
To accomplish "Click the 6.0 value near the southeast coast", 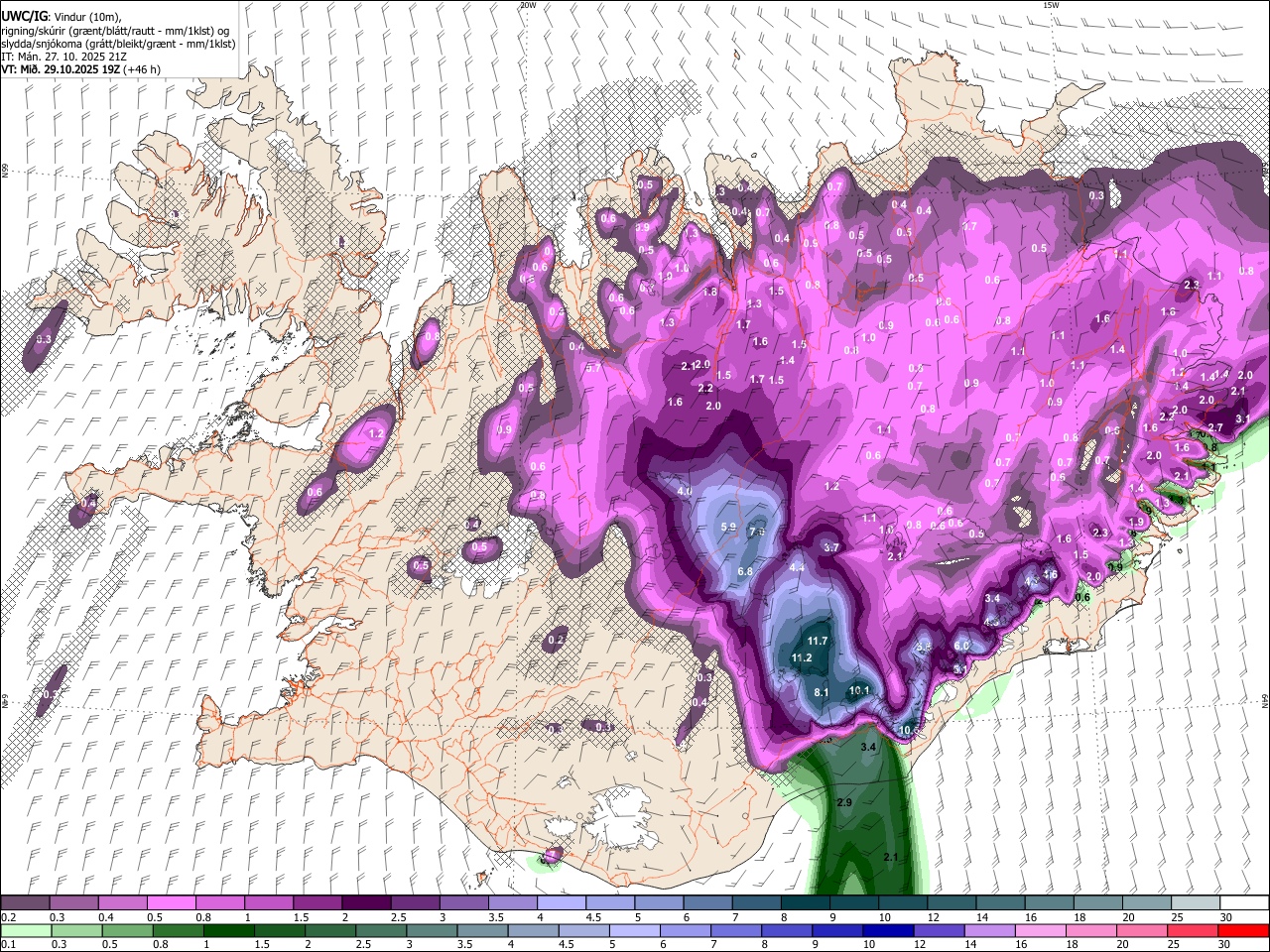I will tap(960, 646).
